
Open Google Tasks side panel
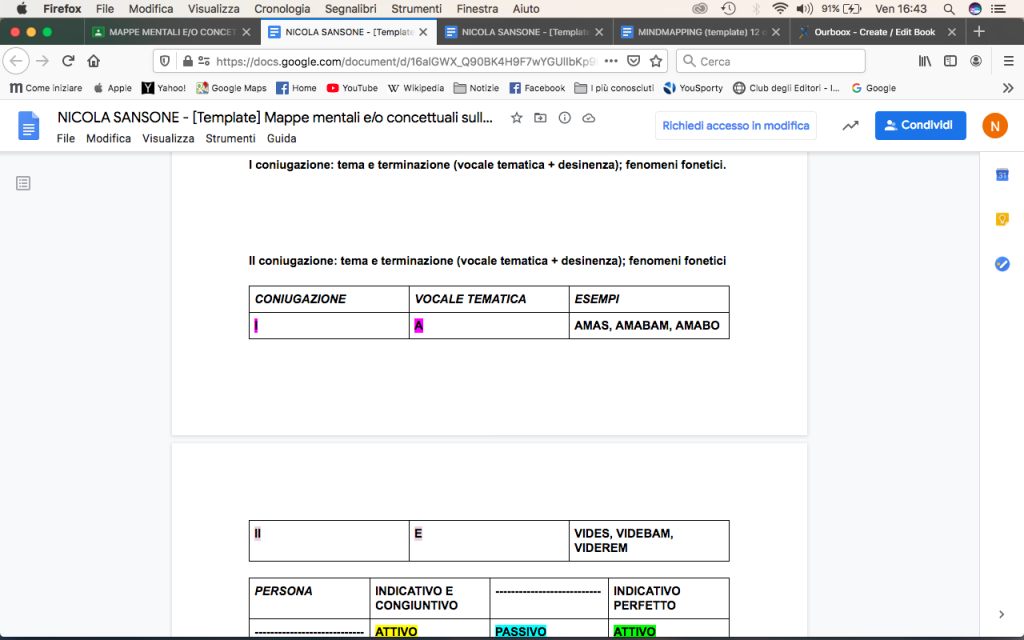pos(1001,264)
